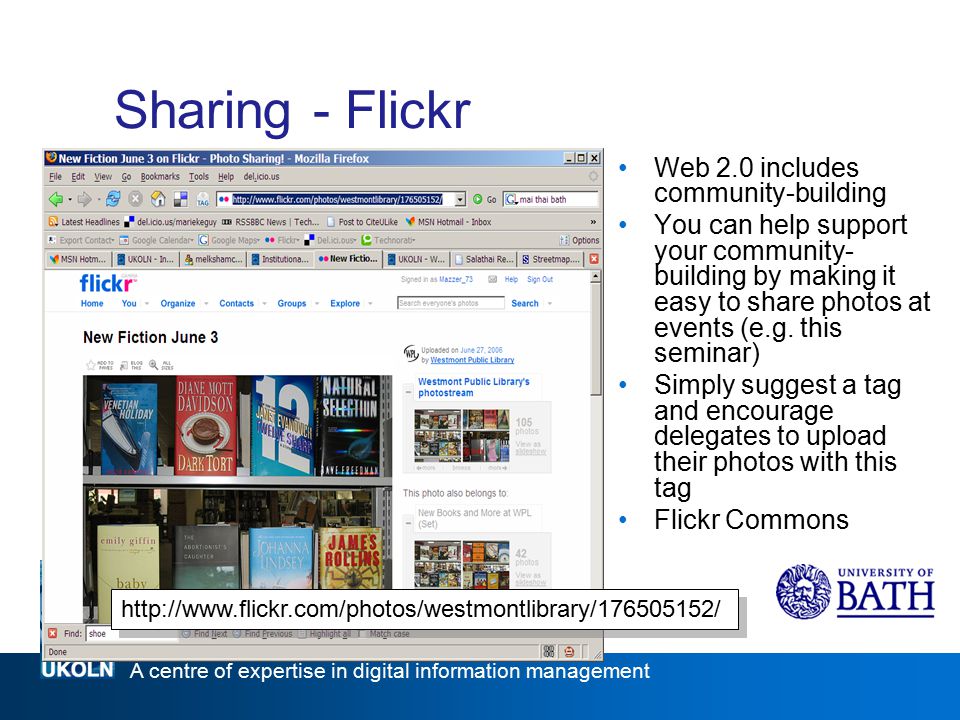Image resolution: width=960 pixels, height=720 pixels.
Task: Open the Export Contact toolbar dropdown
Action: click(x=81, y=240)
